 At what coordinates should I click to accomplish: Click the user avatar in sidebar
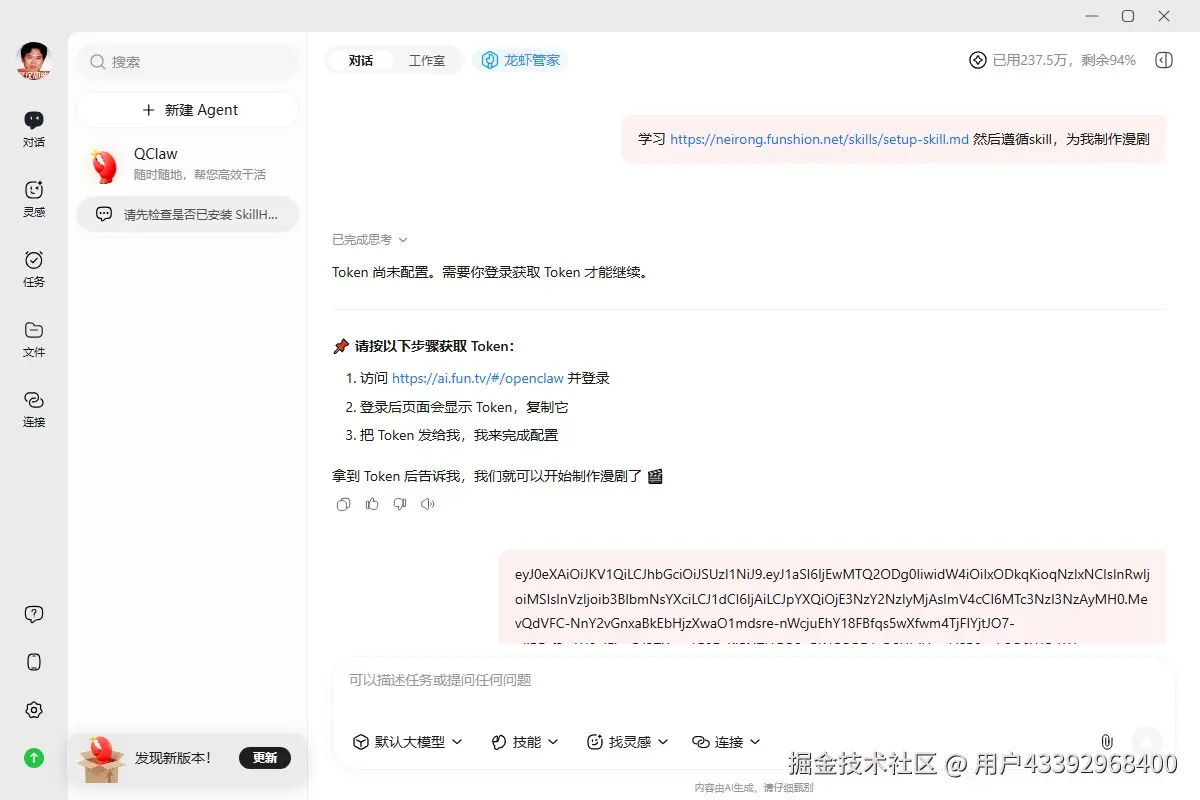tap(34, 61)
